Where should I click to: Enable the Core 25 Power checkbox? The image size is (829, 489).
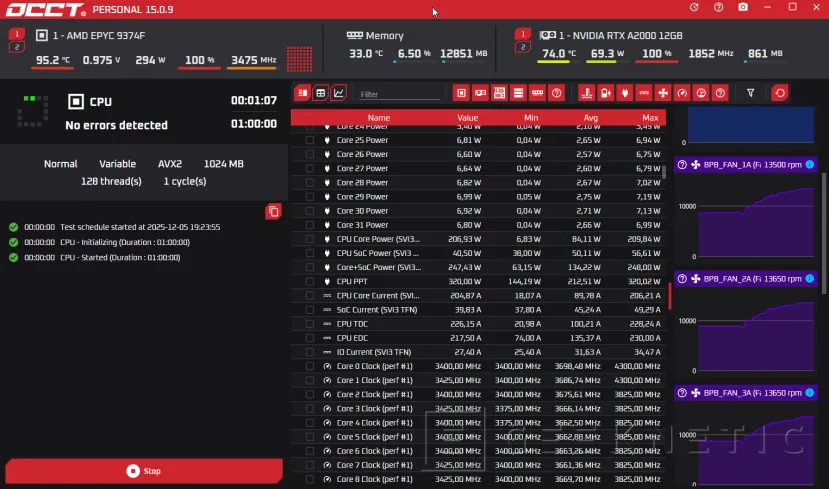[x=310, y=141]
